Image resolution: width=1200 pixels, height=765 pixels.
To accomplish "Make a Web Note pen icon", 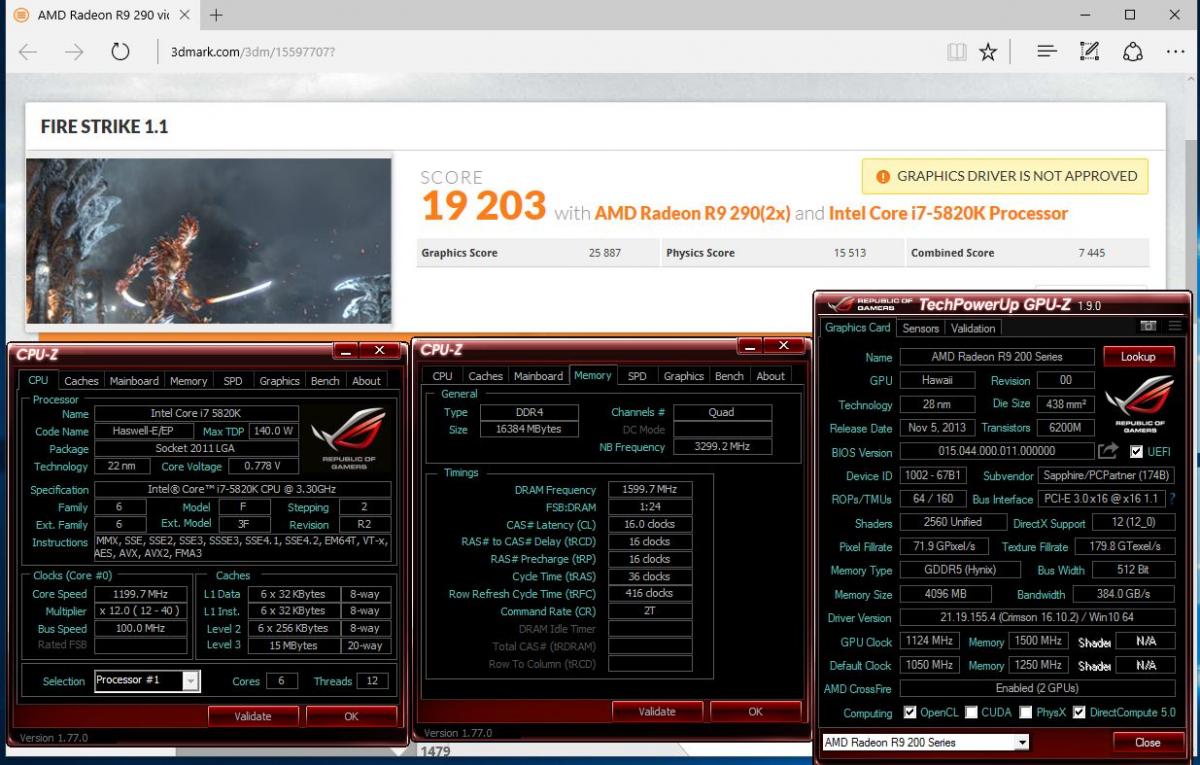I will [1090, 52].
